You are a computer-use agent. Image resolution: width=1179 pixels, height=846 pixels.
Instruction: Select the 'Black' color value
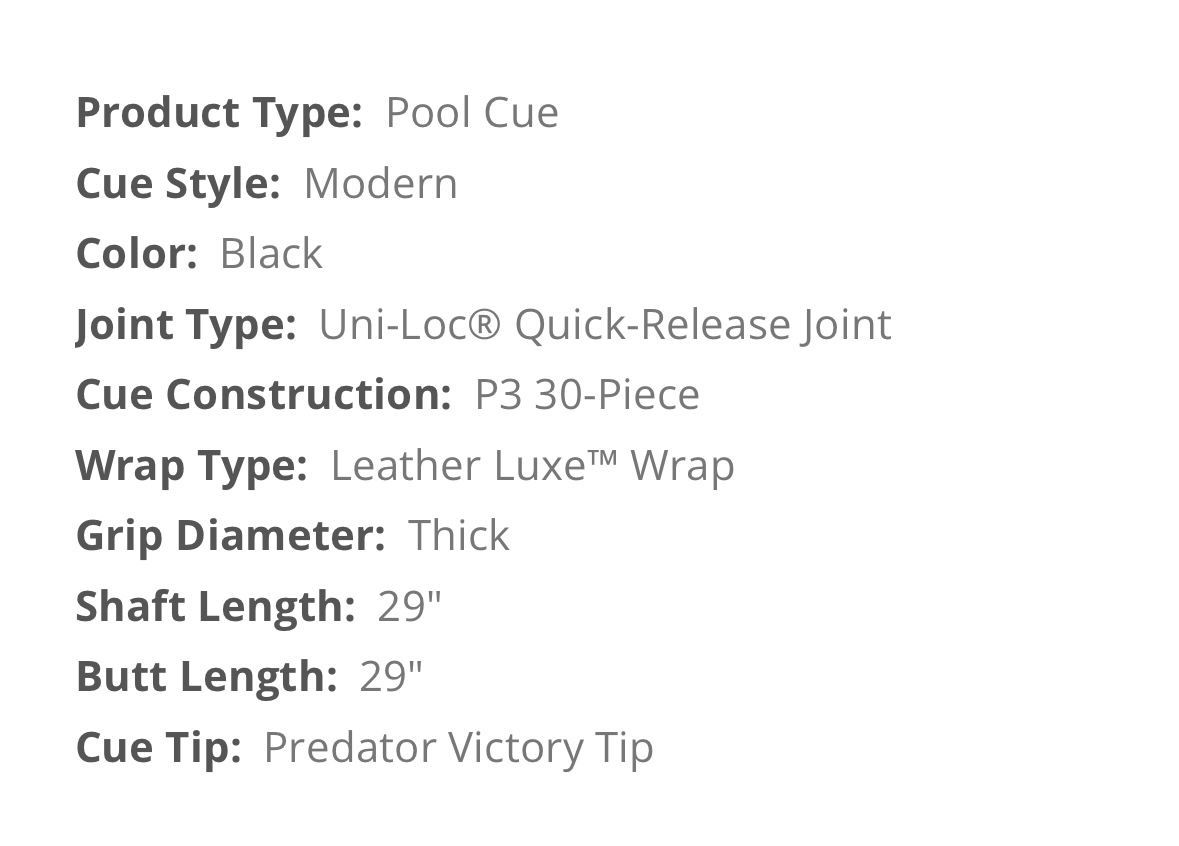click(x=271, y=254)
